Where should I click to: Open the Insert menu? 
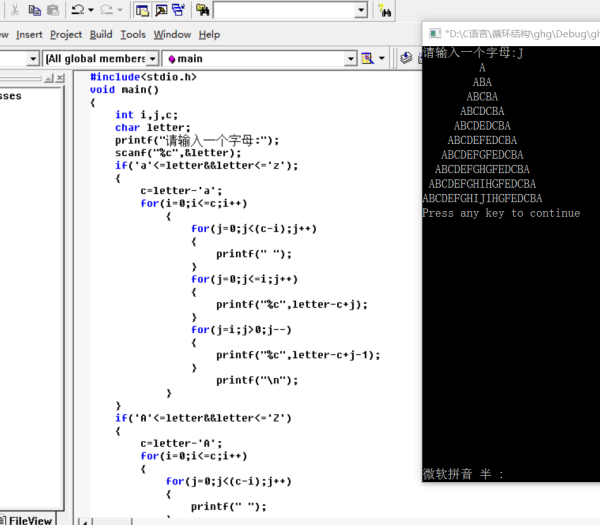click(29, 35)
